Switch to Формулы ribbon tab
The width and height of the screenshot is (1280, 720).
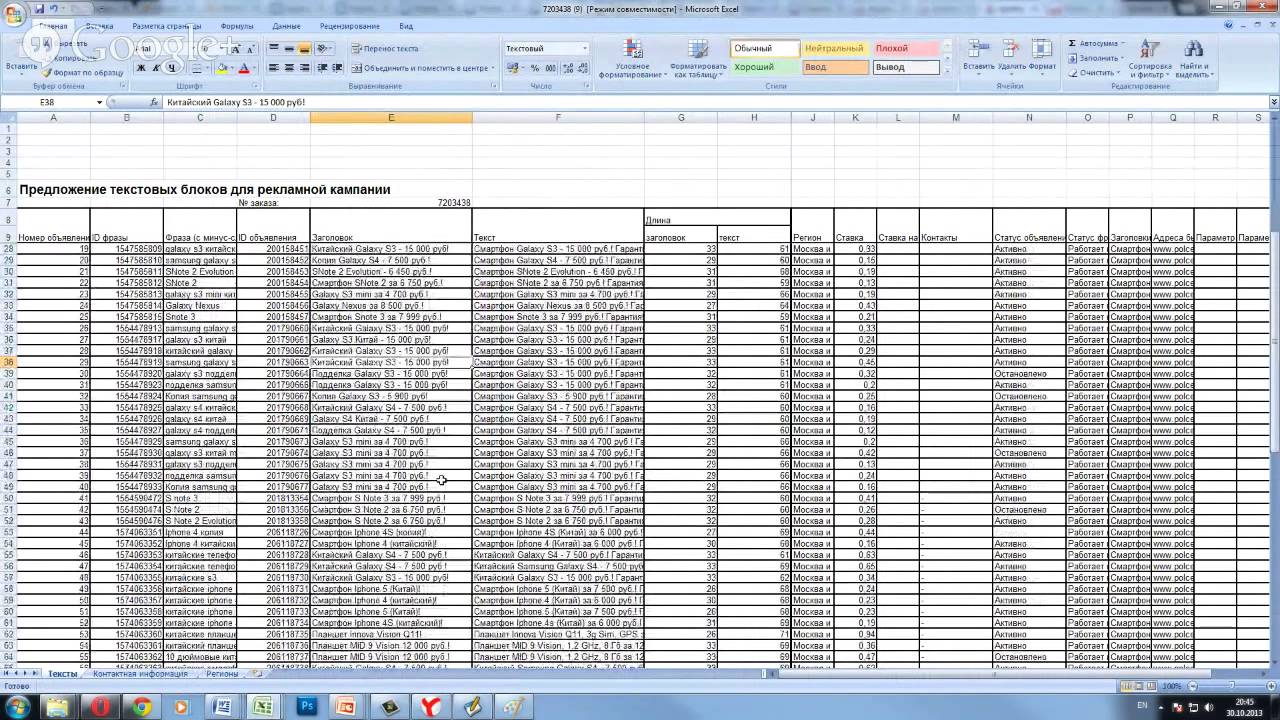237,26
